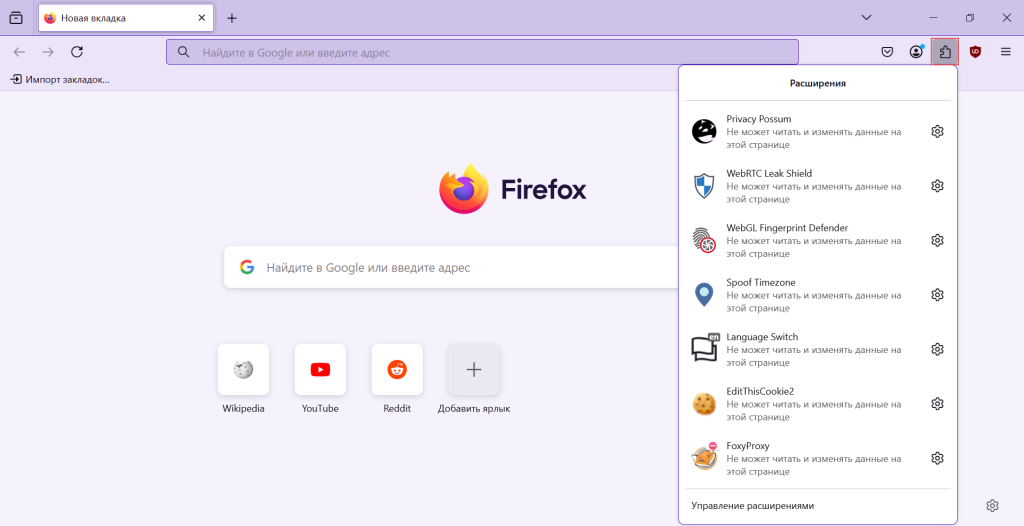Image resolution: width=1024 pixels, height=526 pixels.
Task: Open Language Switch gear settings
Action: coord(937,350)
